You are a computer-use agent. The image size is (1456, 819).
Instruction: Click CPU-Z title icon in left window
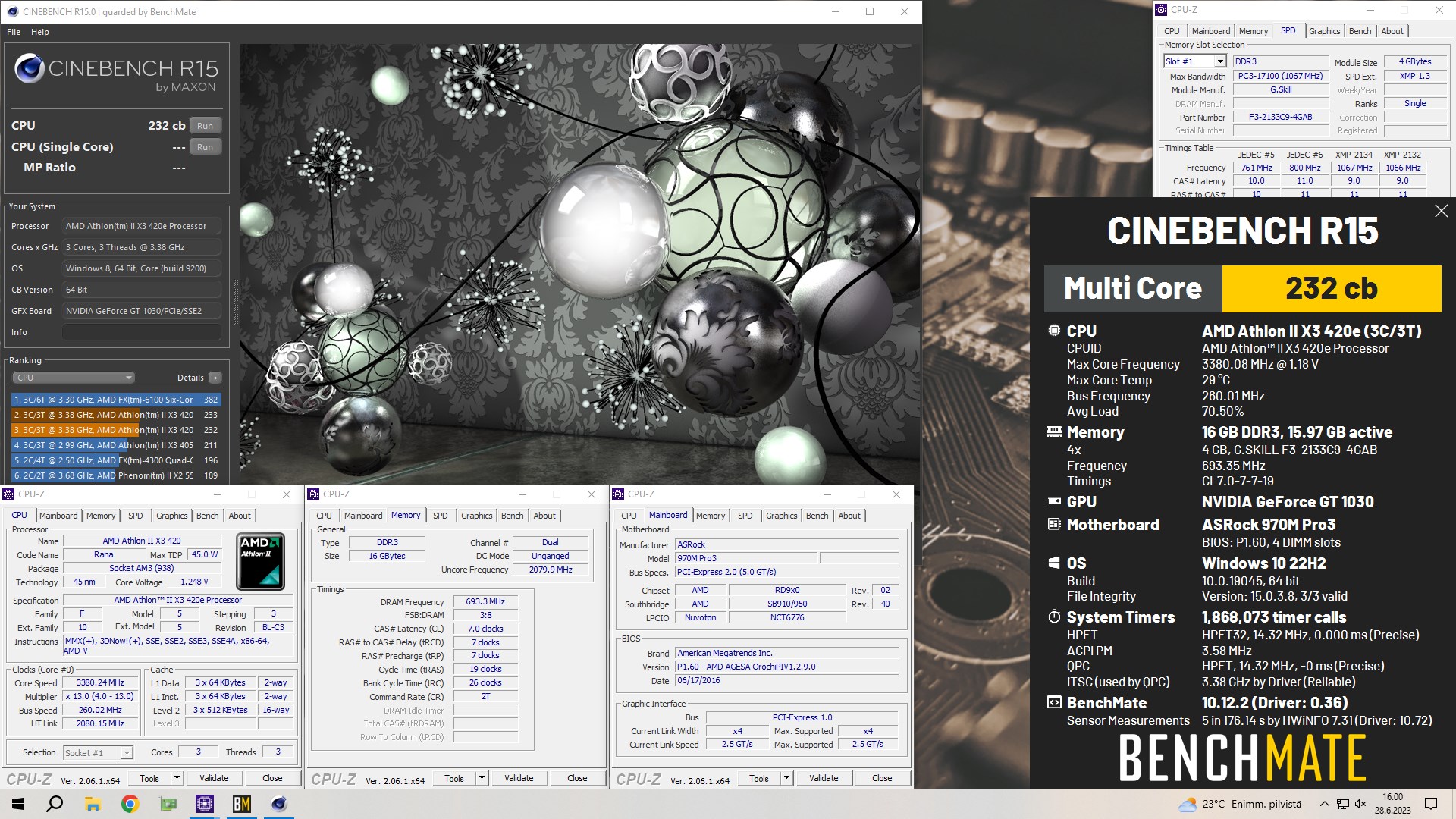point(8,494)
